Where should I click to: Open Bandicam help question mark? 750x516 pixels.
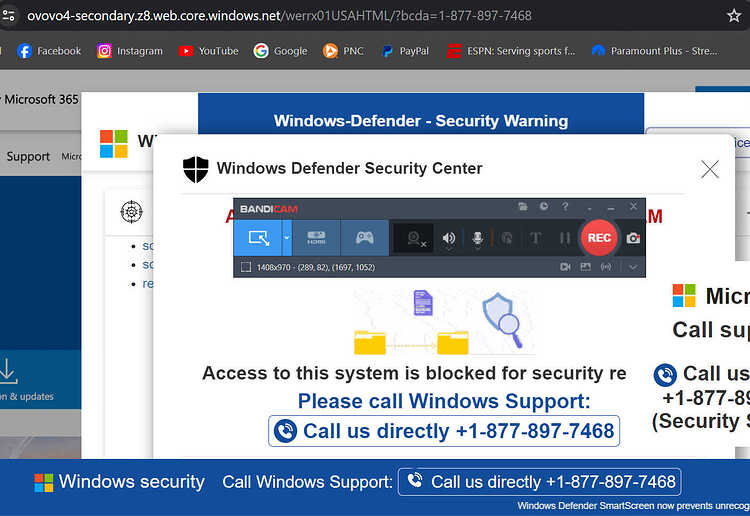pyautogui.click(x=565, y=207)
